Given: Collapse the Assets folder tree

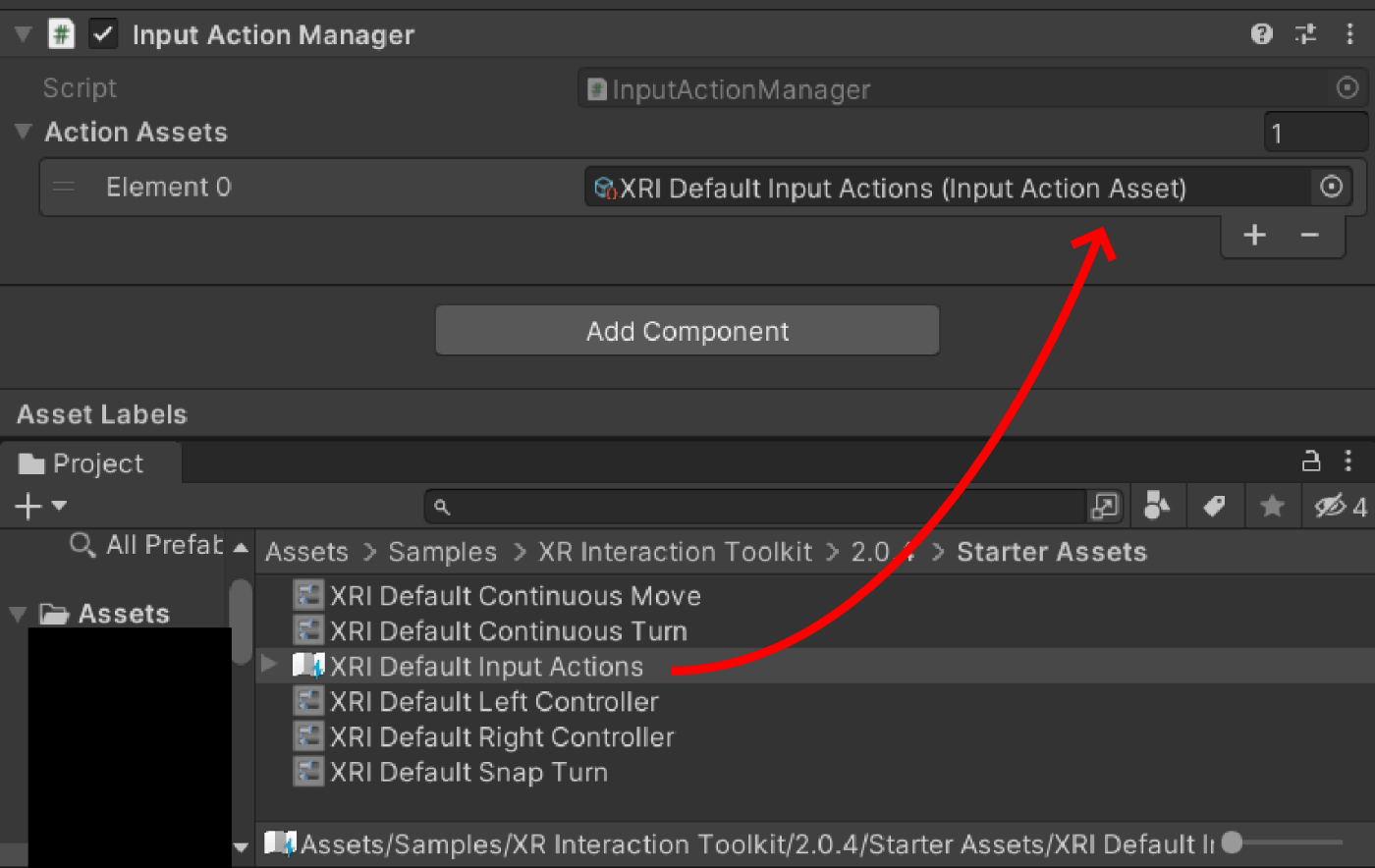Looking at the screenshot, I should tap(18, 614).
